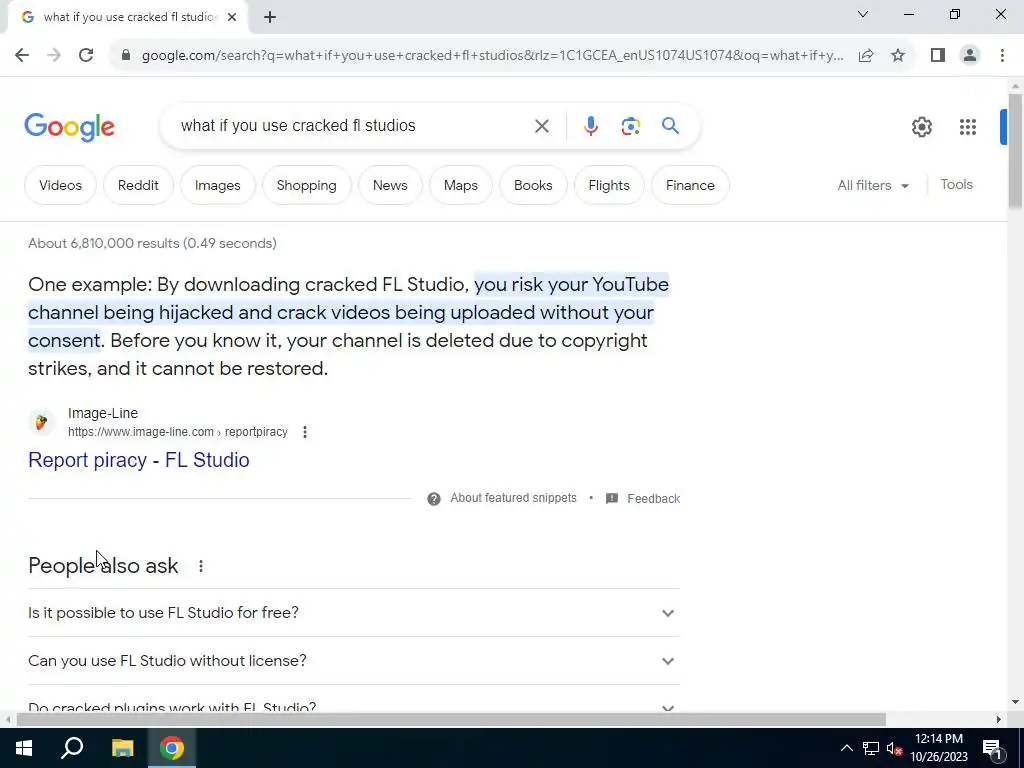The height and width of the screenshot is (768, 1024).
Task: Search by image with the Google Lens icon
Action: click(x=630, y=126)
